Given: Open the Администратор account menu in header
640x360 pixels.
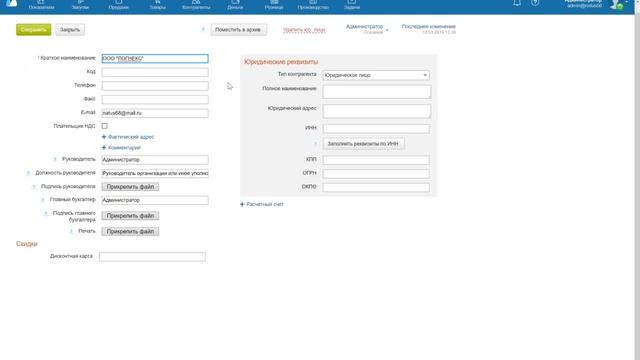Looking at the screenshot, I should click(584, 4).
